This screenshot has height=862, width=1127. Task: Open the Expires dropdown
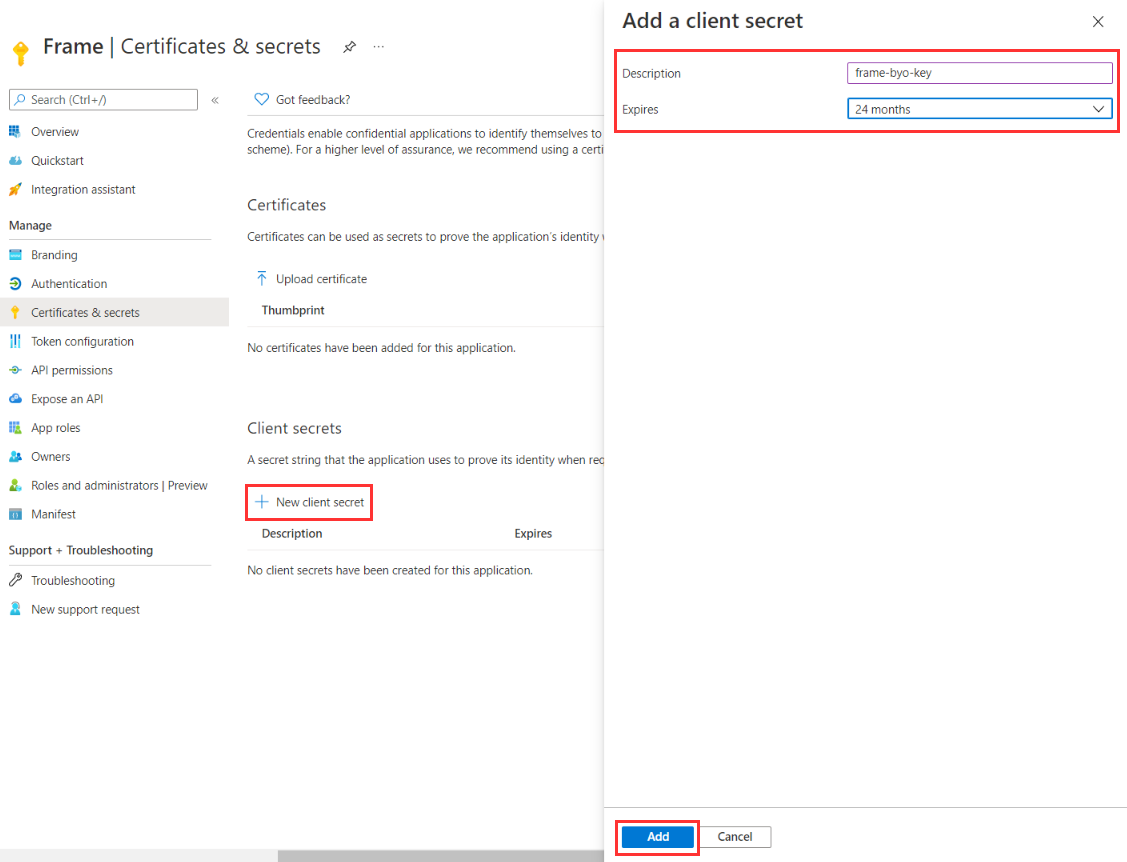[x=980, y=108]
